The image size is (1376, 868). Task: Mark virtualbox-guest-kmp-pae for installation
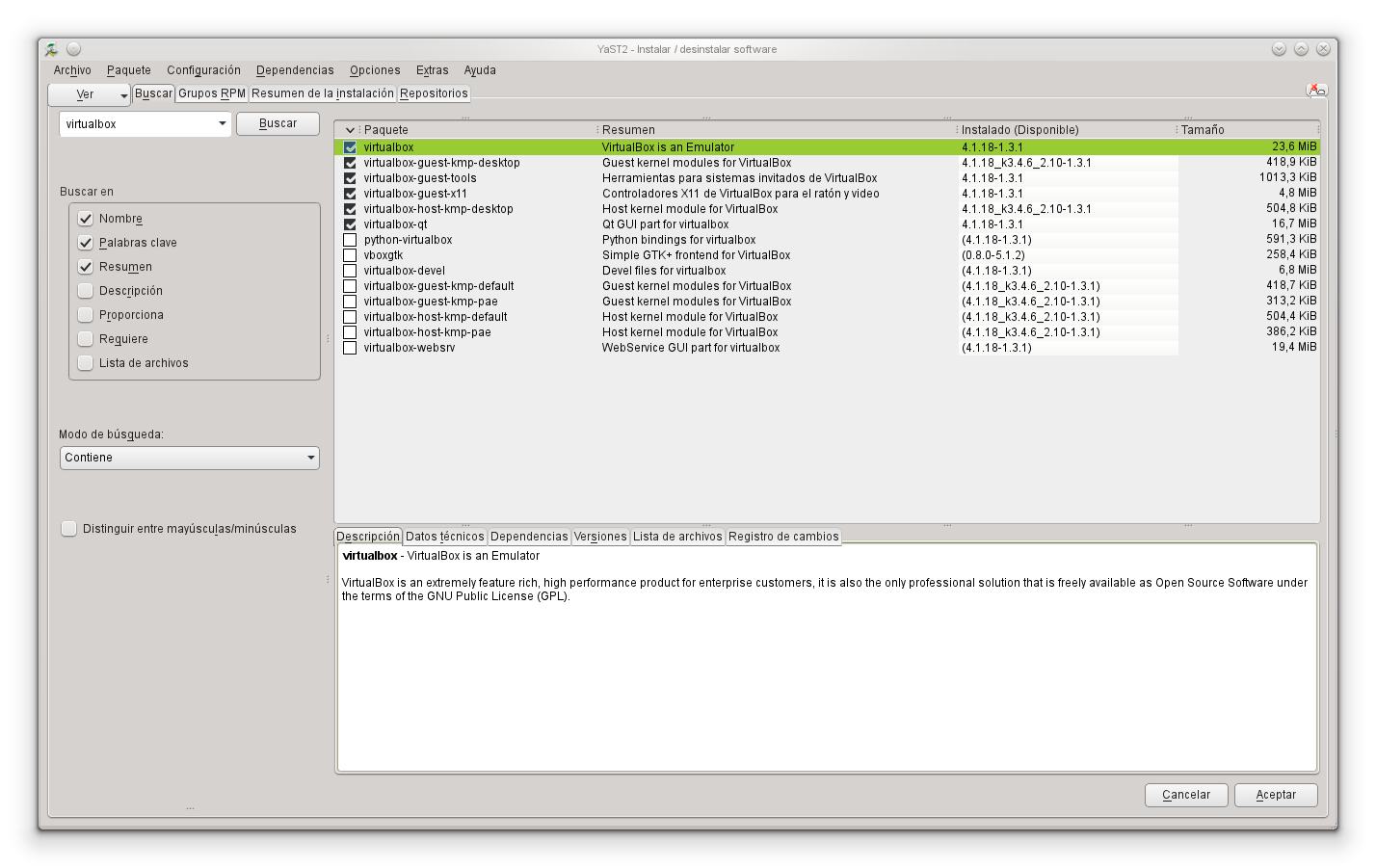tap(350, 302)
